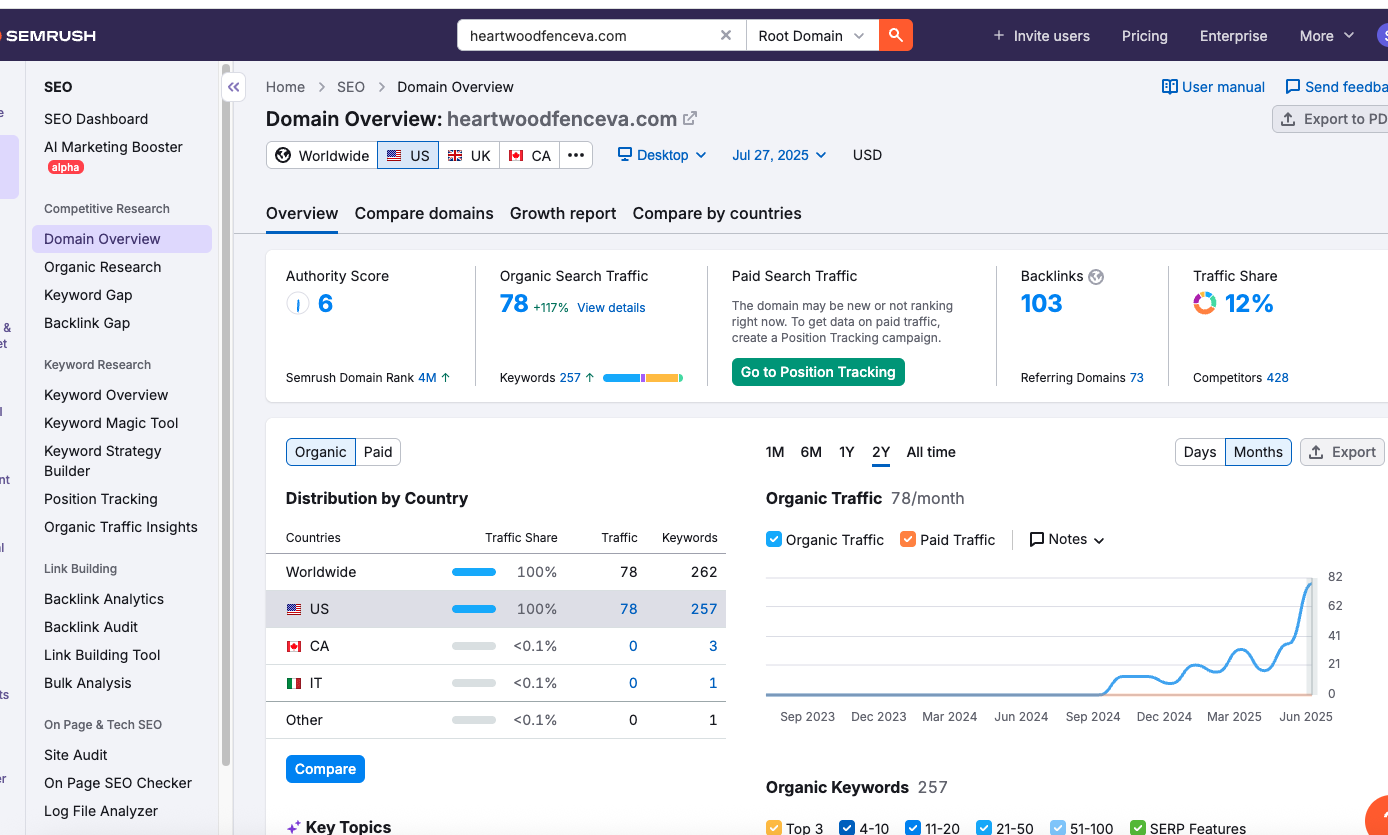Select the 1M time range
The width and height of the screenshot is (1388, 835).
[775, 452]
